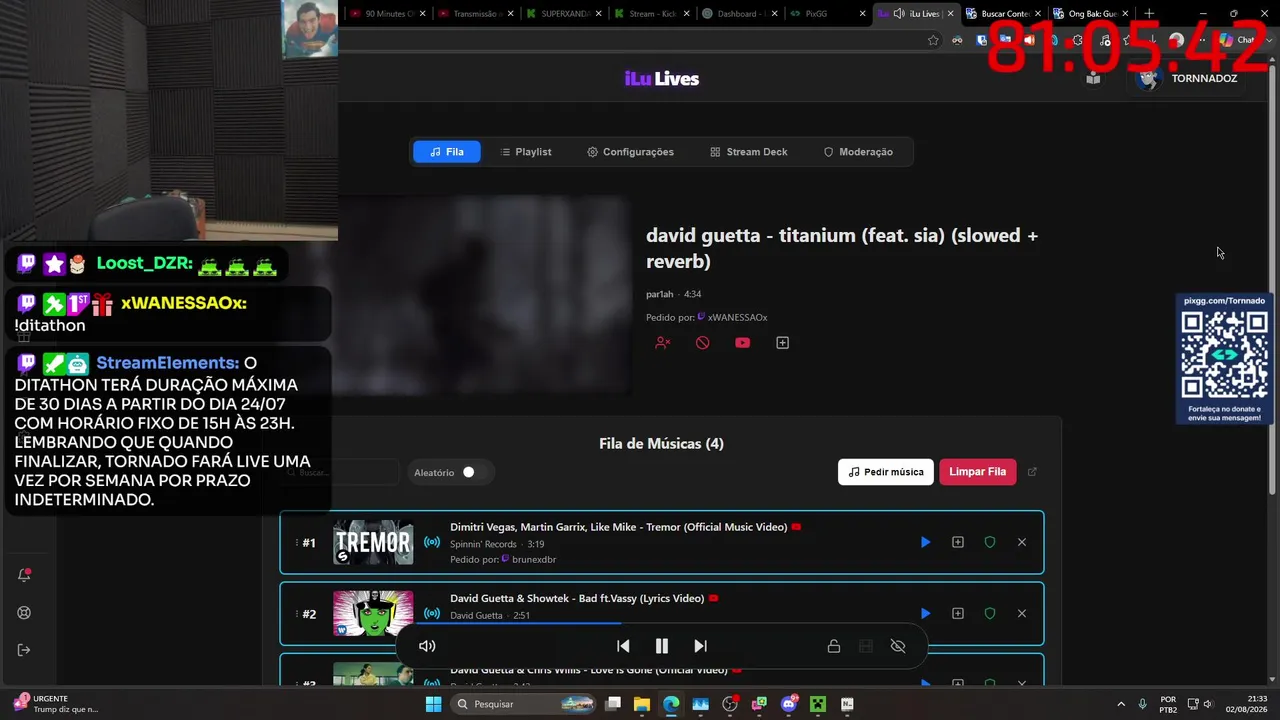This screenshot has height=720, width=1280.
Task: Open Microsoft Edge from the taskbar
Action: coord(671,704)
